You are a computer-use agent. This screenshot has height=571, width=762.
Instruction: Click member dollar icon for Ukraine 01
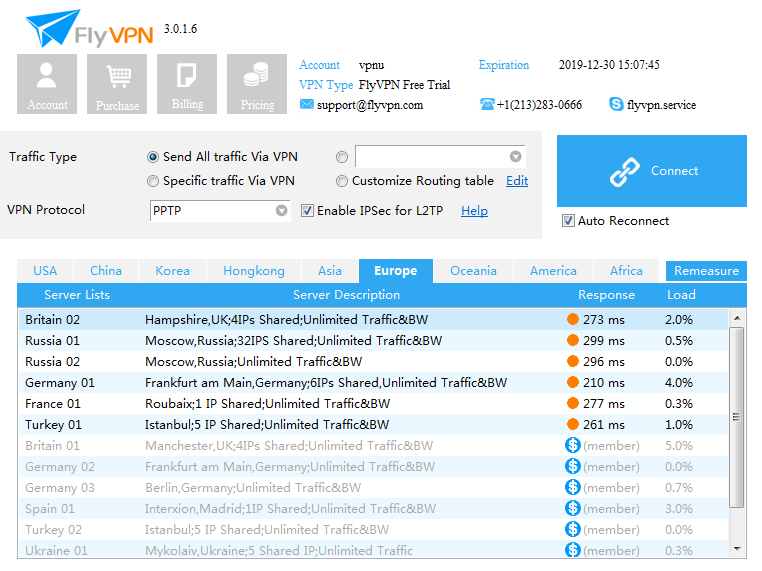click(573, 550)
